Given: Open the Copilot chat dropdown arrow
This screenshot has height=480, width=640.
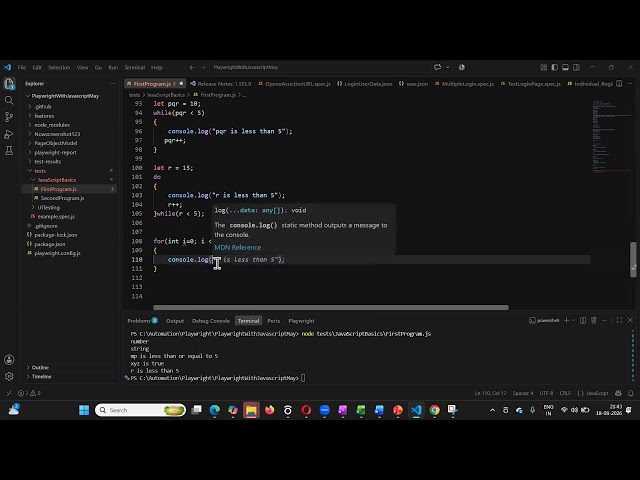Looking at the screenshot, I should [x=448, y=67].
